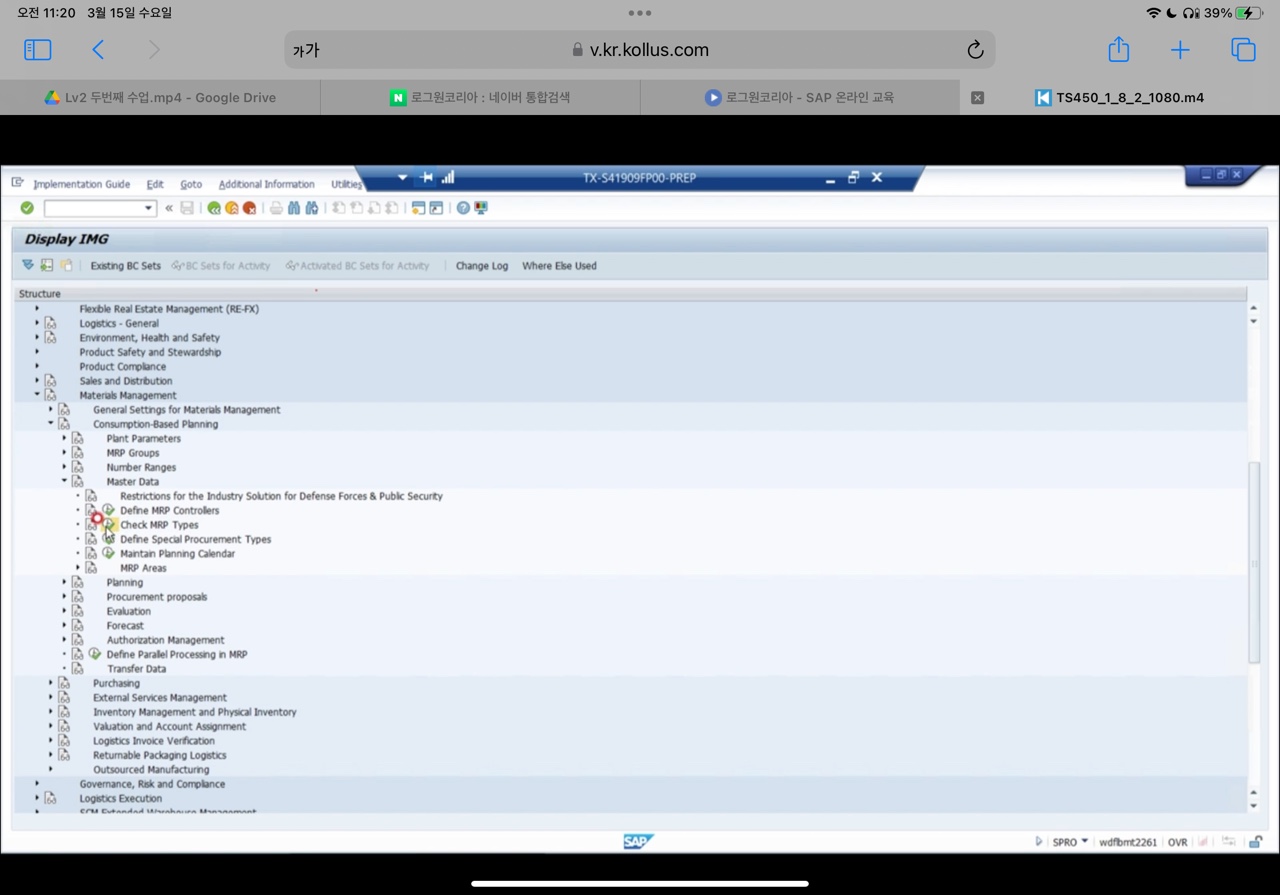Image resolution: width=1280 pixels, height=895 pixels.
Task: Expand the Plant Parameters node
Action: point(65,438)
